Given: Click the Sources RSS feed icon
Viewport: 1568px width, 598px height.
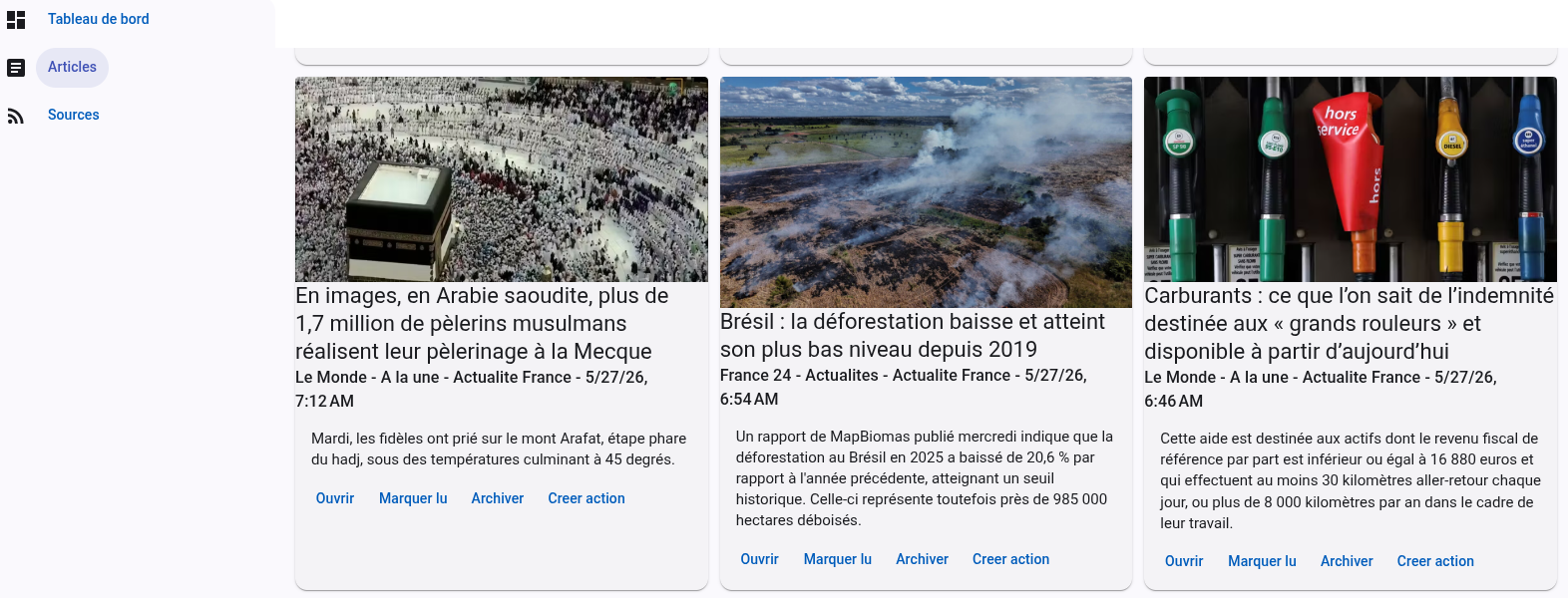Looking at the screenshot, I should [x=16, y=116].
